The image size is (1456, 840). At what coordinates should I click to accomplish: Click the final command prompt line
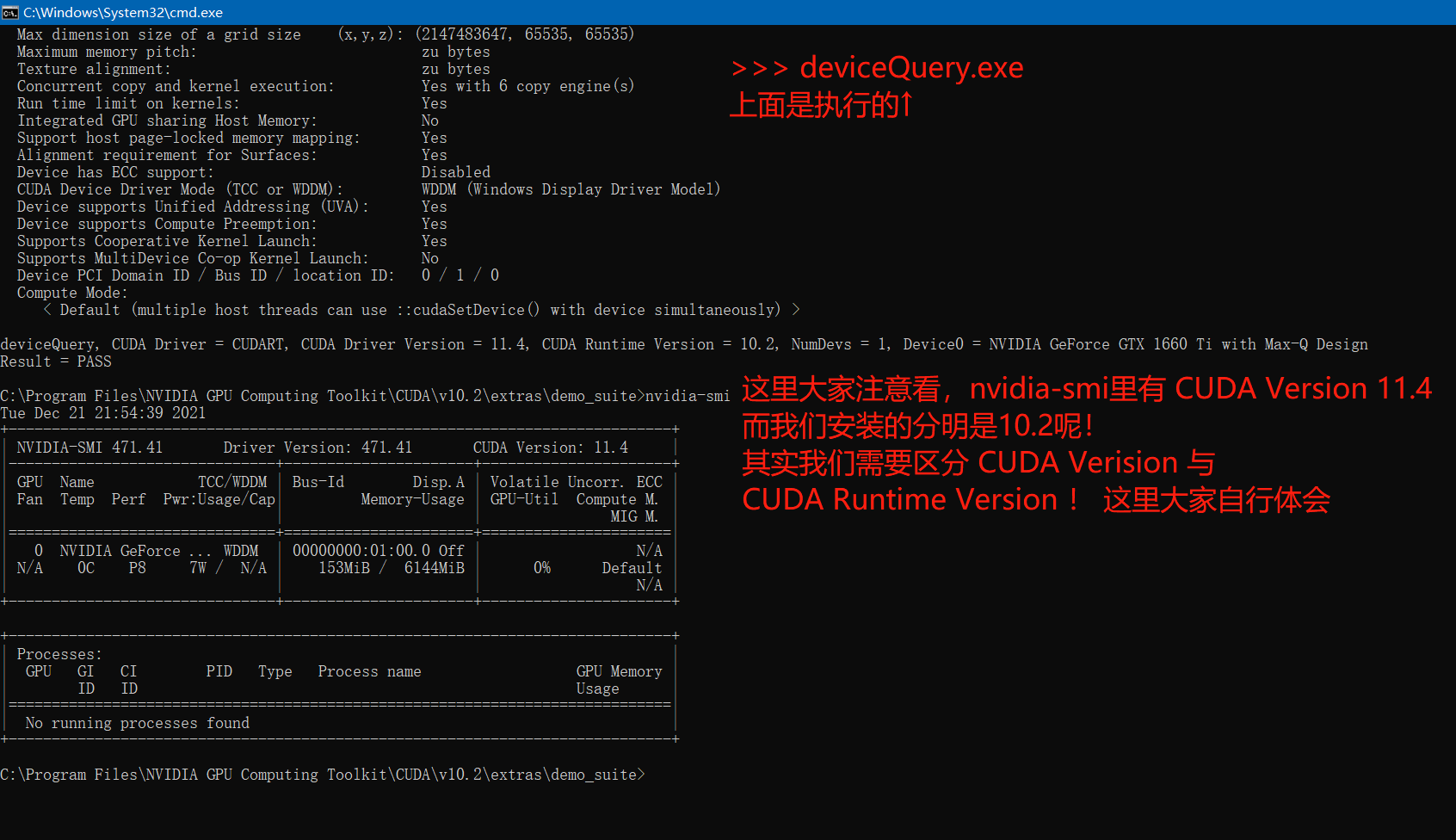[323, 775]
